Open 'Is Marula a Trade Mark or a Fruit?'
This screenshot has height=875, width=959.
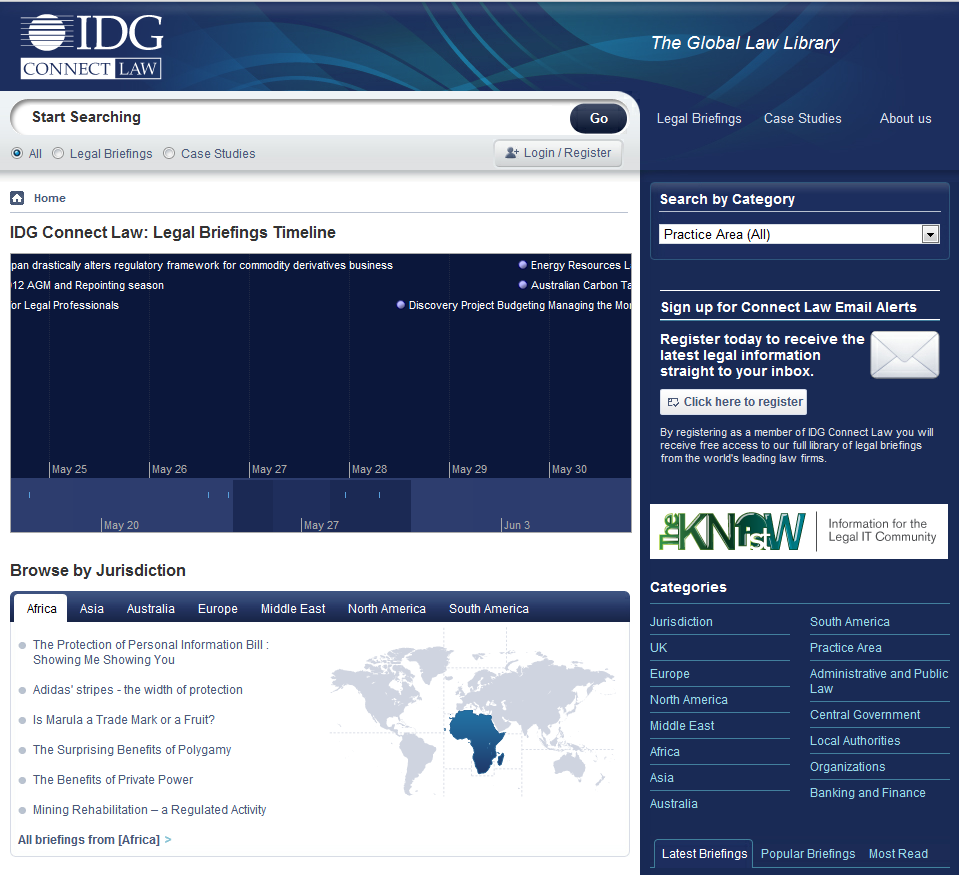(x=124, y=720)
